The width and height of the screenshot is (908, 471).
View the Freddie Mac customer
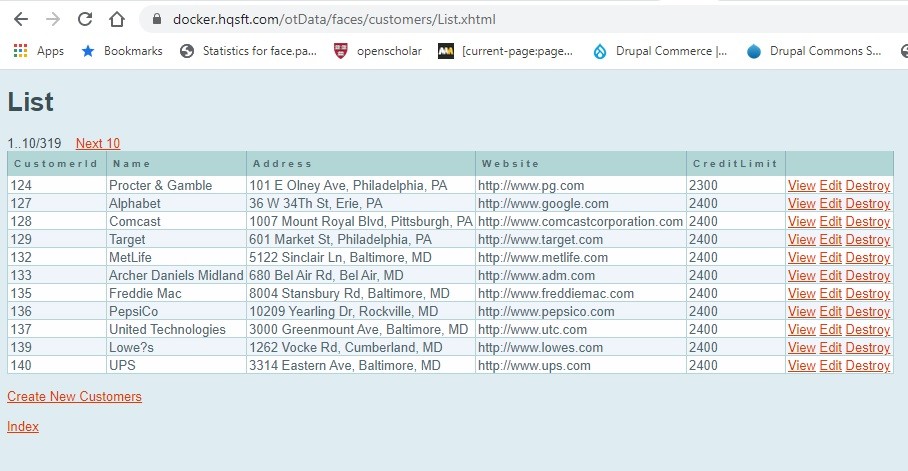(801, 293)
